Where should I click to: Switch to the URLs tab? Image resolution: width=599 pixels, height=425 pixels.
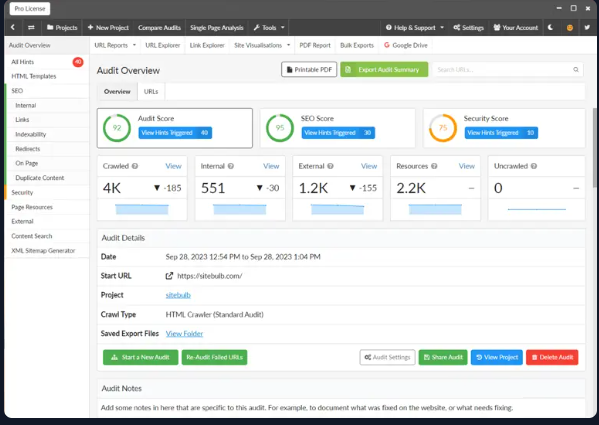(x=151, y=92)
